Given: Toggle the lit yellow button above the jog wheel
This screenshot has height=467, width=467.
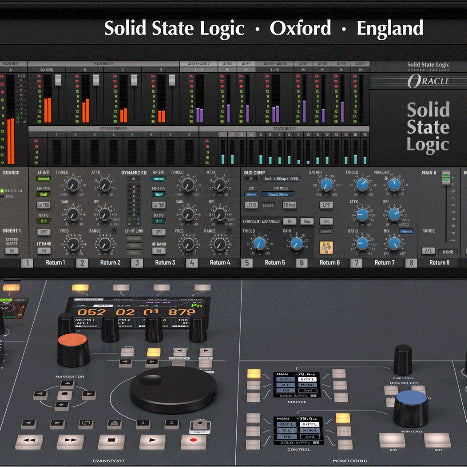Looking at the screenshot, I should [x=154, y=352].
